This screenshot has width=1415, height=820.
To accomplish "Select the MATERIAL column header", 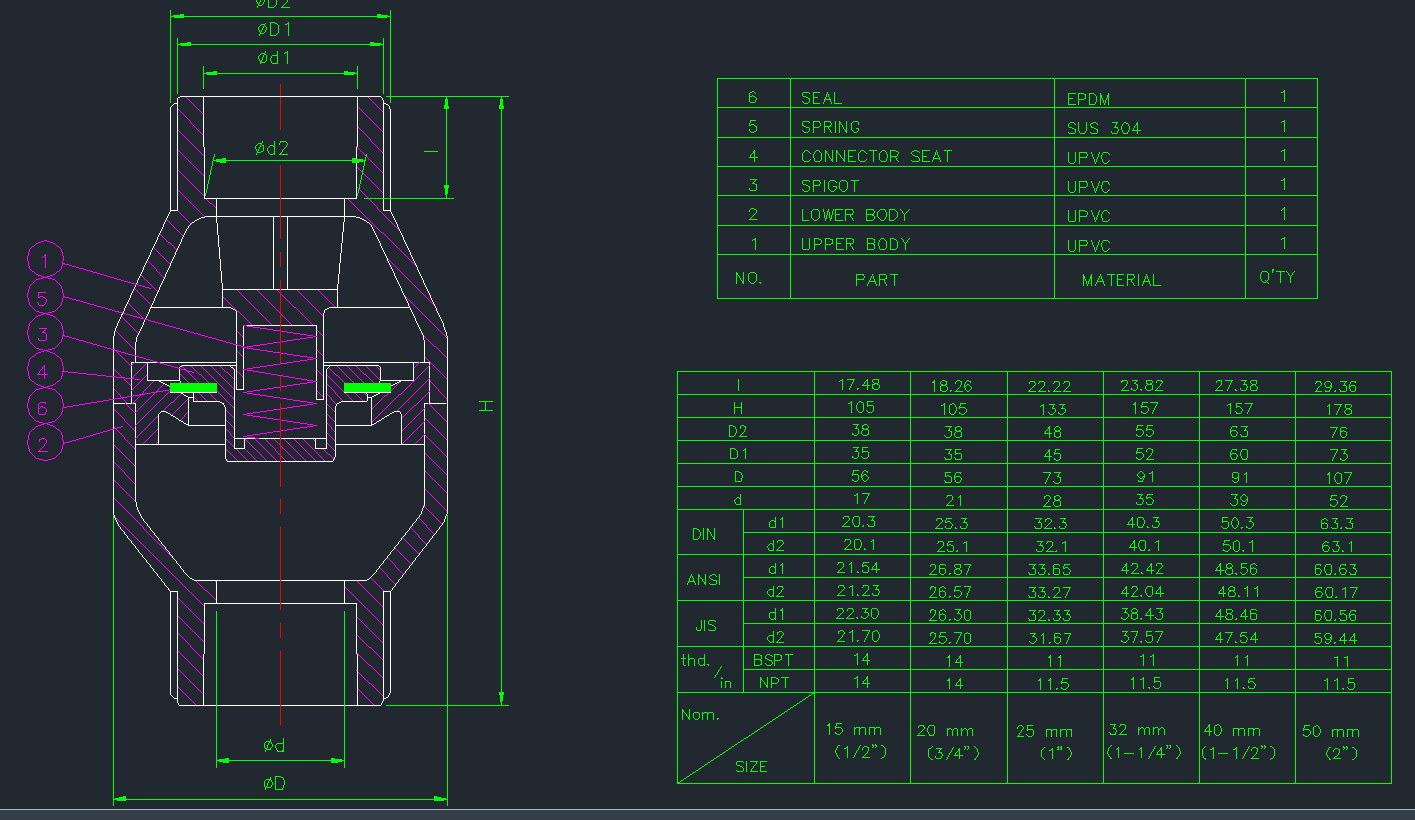I will pos(1121,281).
